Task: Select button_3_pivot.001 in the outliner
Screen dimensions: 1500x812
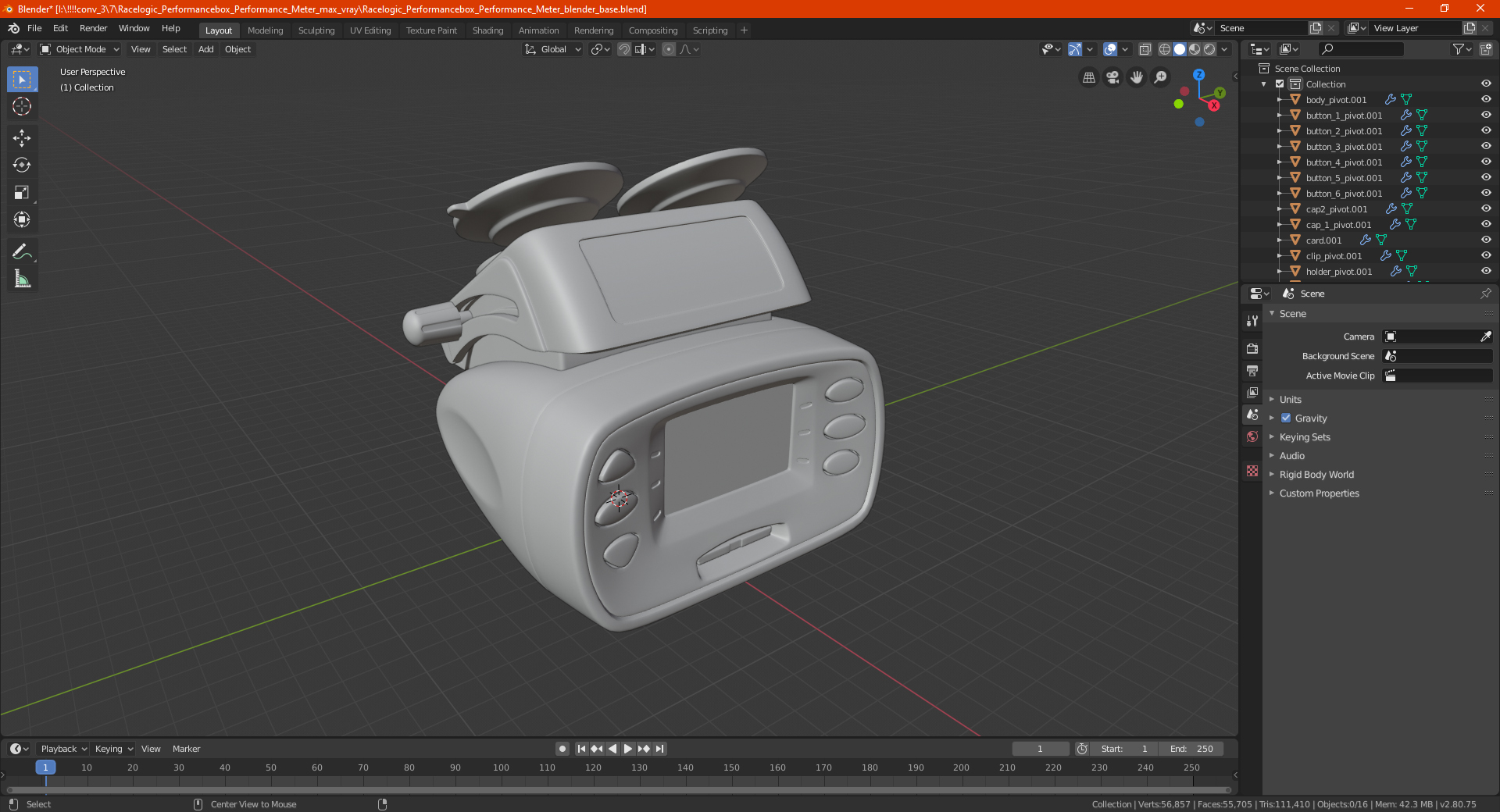Action: pyautogui.click(x=1344, y=147)
